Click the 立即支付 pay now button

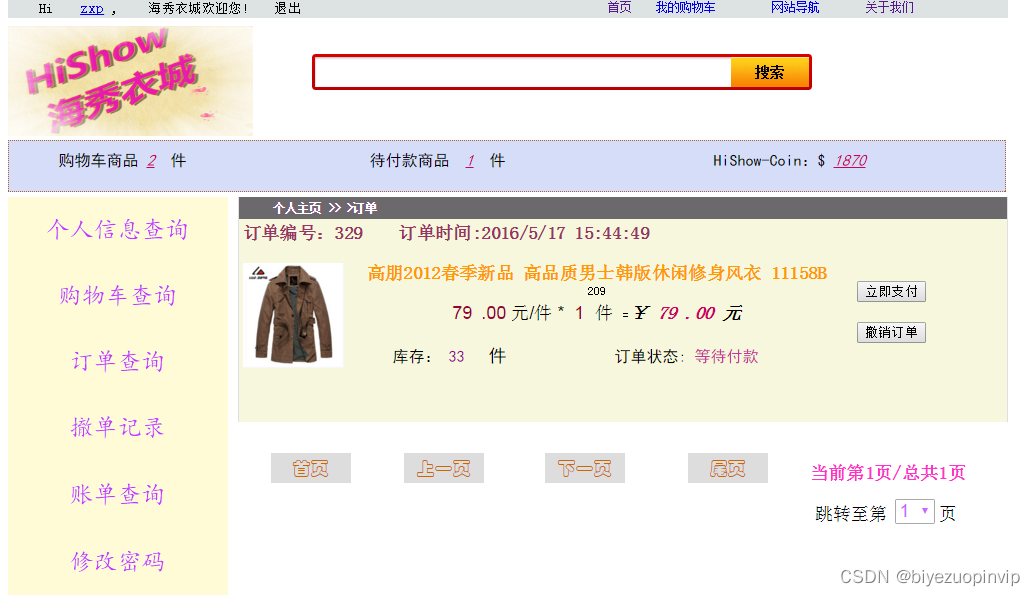pyautogui.click(x=891, y=291)
